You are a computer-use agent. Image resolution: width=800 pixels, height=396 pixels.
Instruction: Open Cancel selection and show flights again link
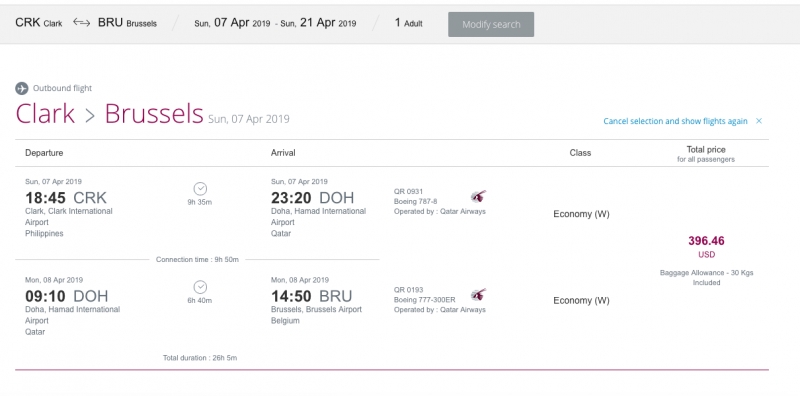tap(675, 121)
